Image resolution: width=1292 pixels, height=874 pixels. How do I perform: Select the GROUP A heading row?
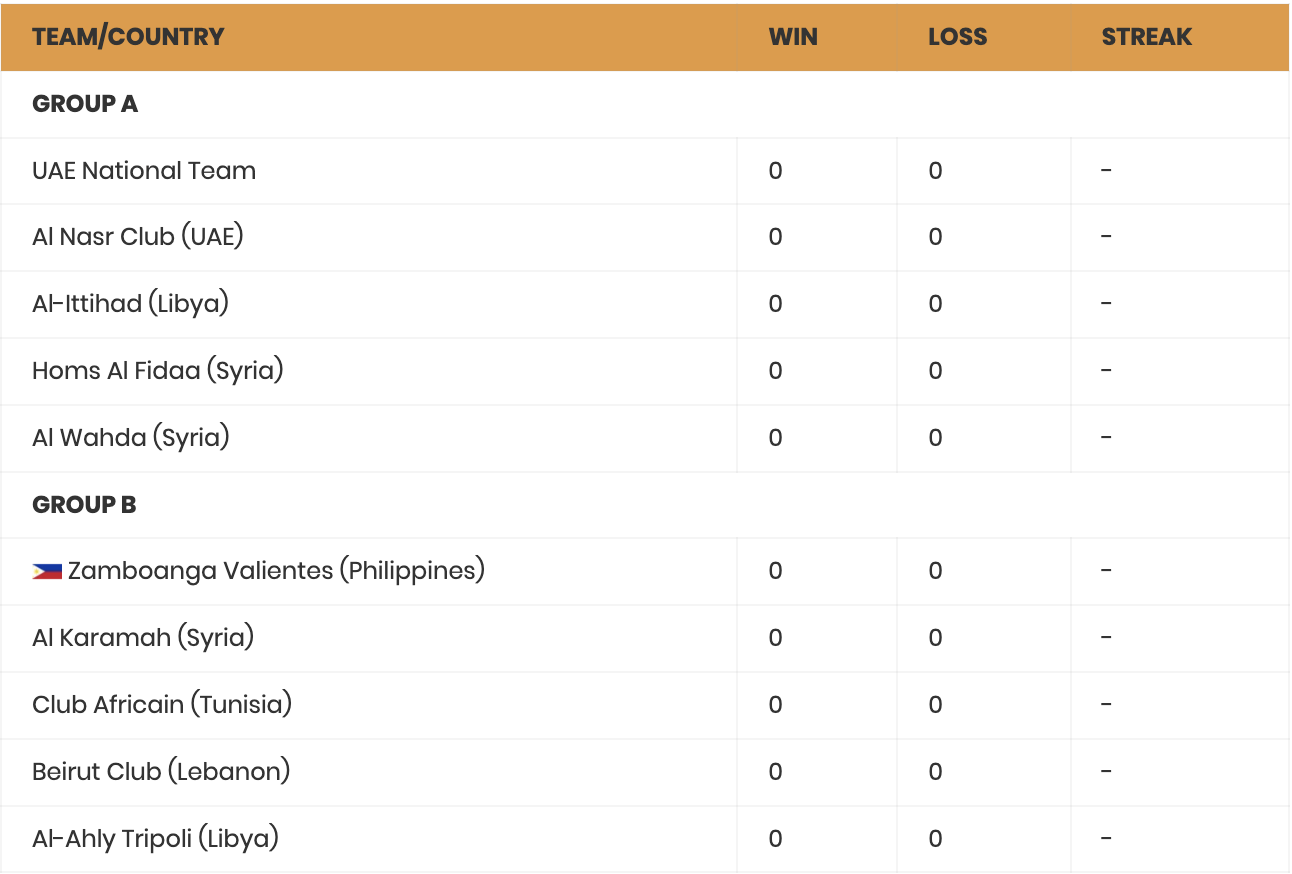pos(85,104)
